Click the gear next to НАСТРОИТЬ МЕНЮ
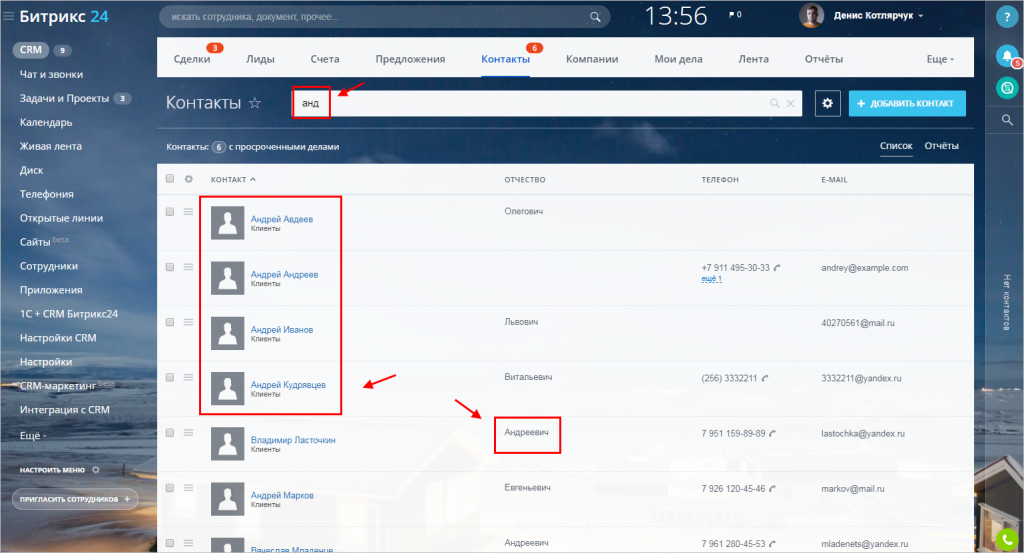Image resolution: width=1024 pixels, height=553 pixels. [96, 469]
